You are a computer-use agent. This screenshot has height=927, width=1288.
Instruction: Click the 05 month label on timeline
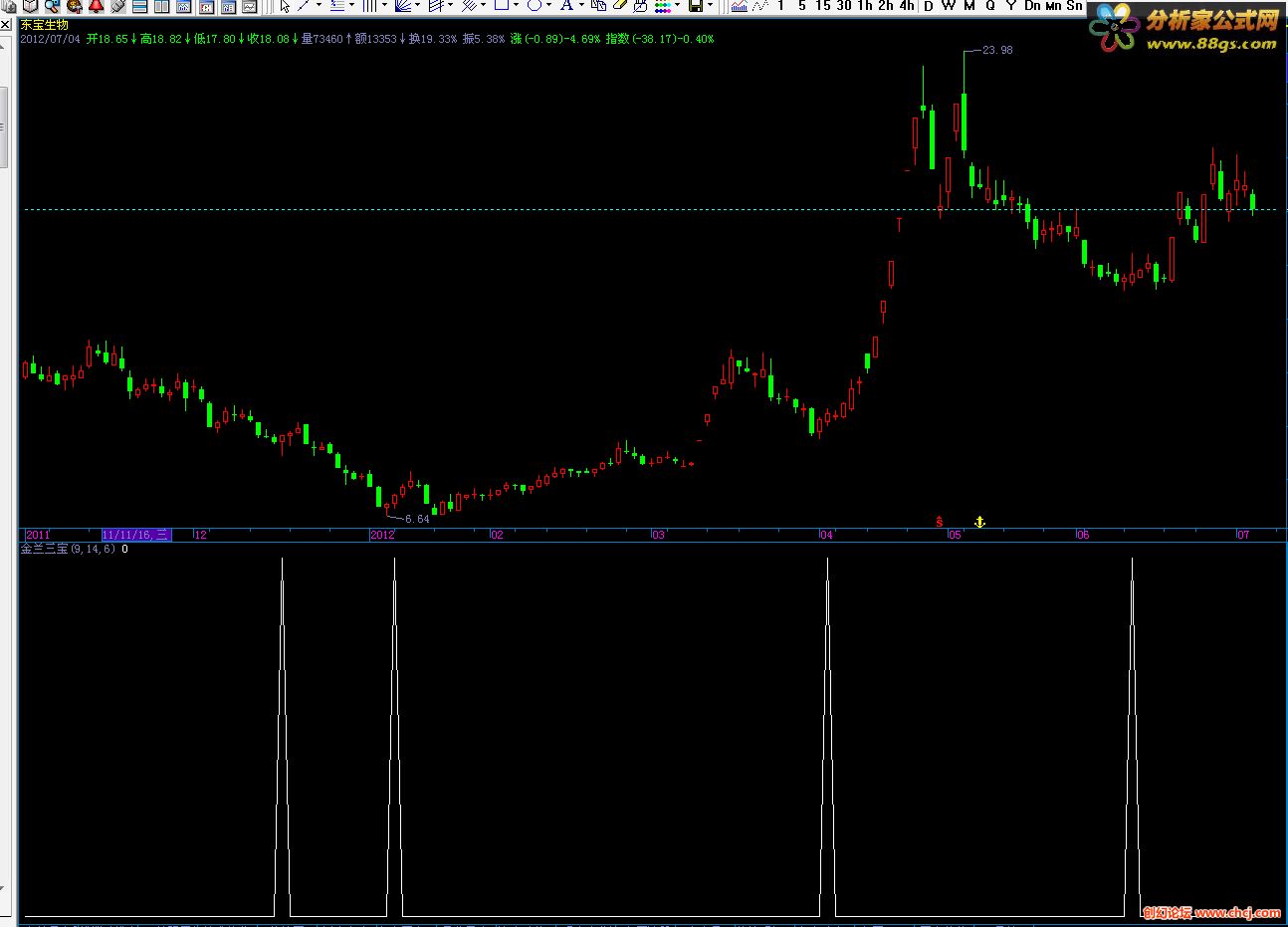pyautogui.click(x=955, y=535)
